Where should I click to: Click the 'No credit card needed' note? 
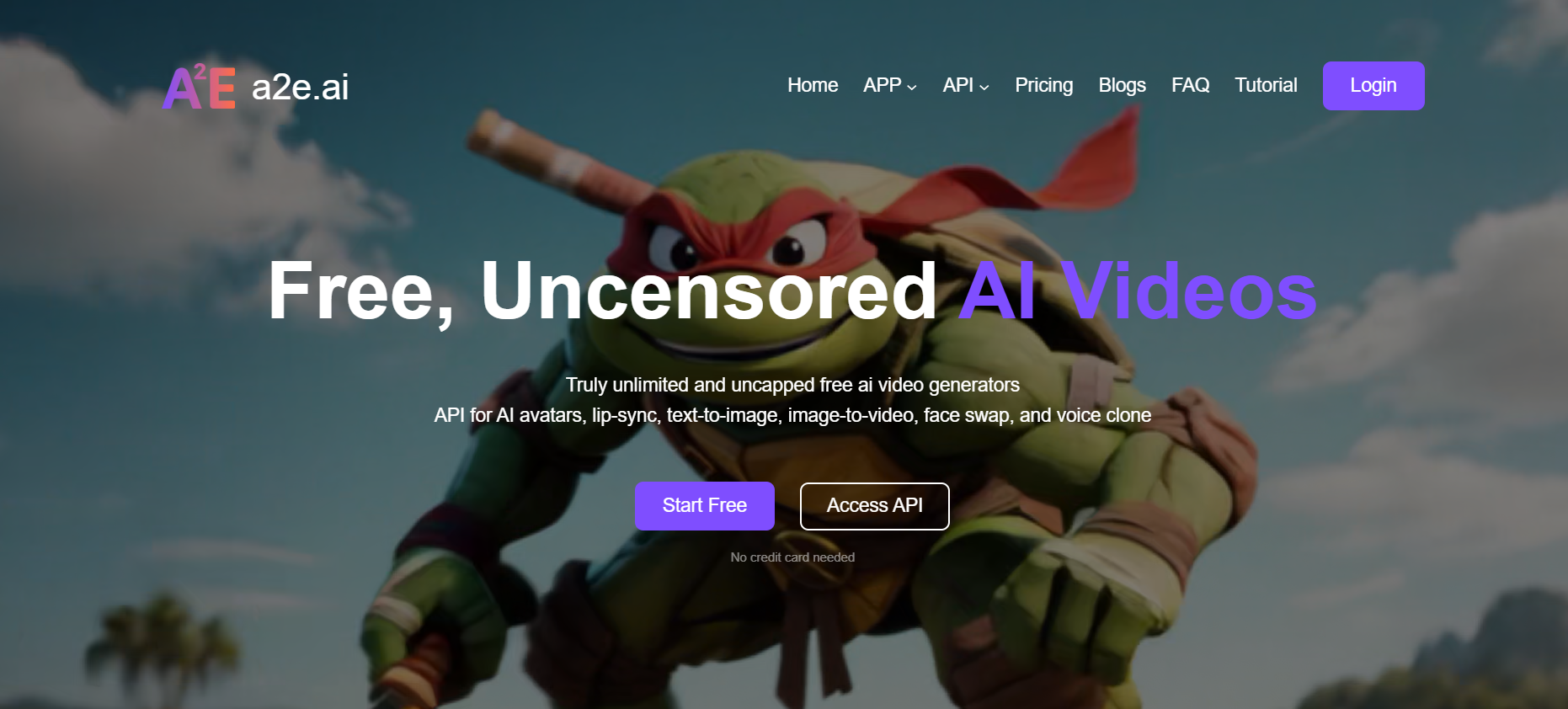[792, 557]
